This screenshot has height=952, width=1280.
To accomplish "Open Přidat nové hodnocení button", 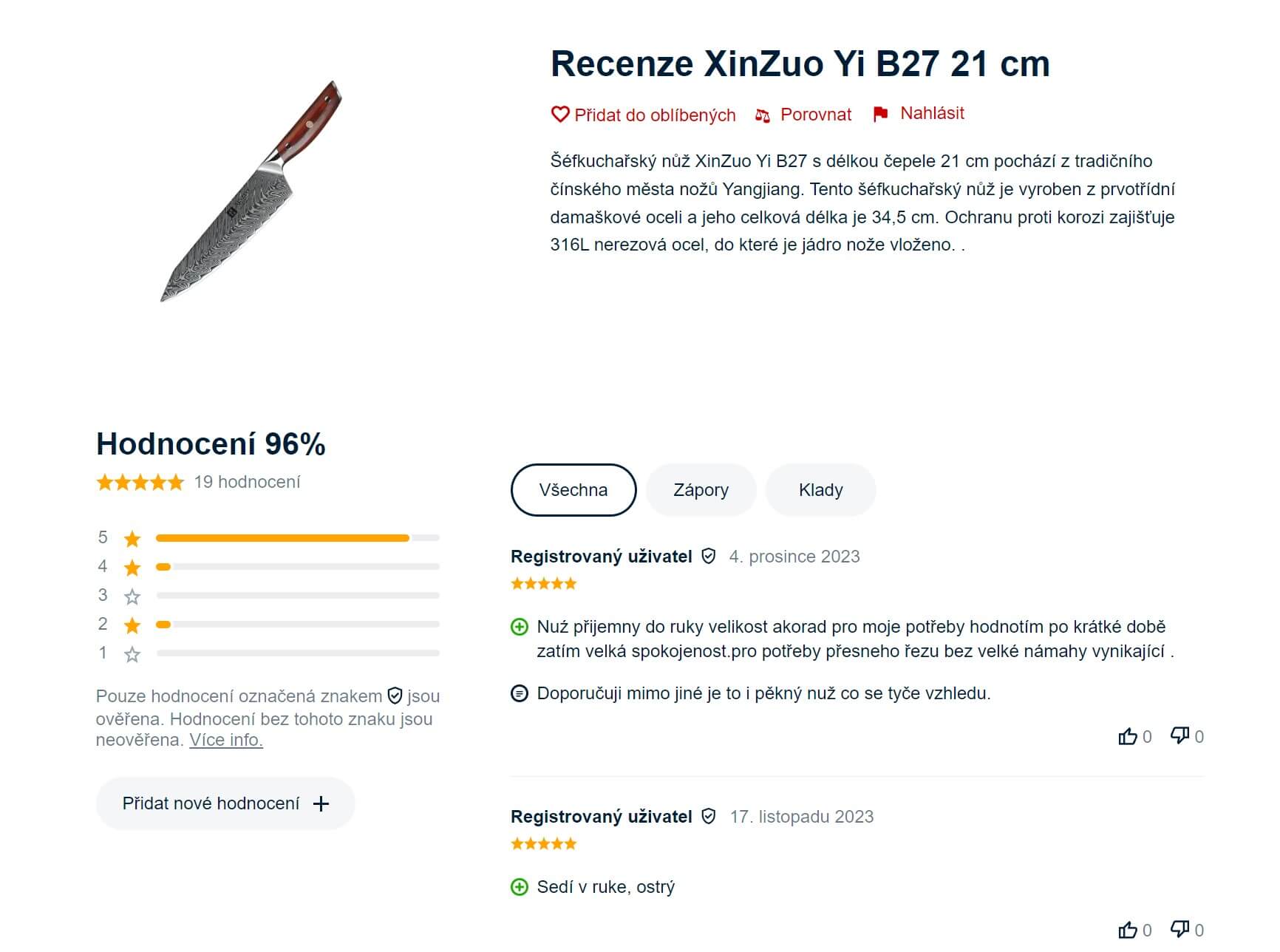I will [x=225, y=803].
